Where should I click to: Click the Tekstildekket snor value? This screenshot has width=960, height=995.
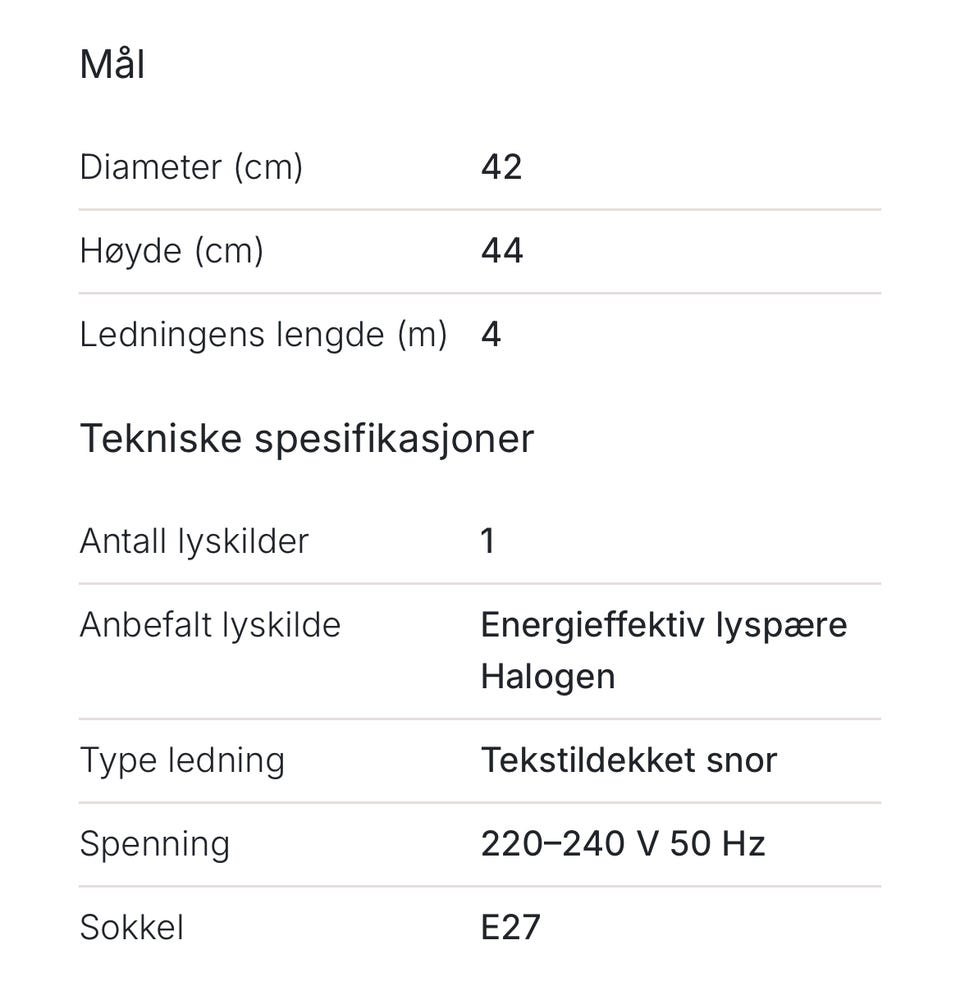[x=628, y=761]
